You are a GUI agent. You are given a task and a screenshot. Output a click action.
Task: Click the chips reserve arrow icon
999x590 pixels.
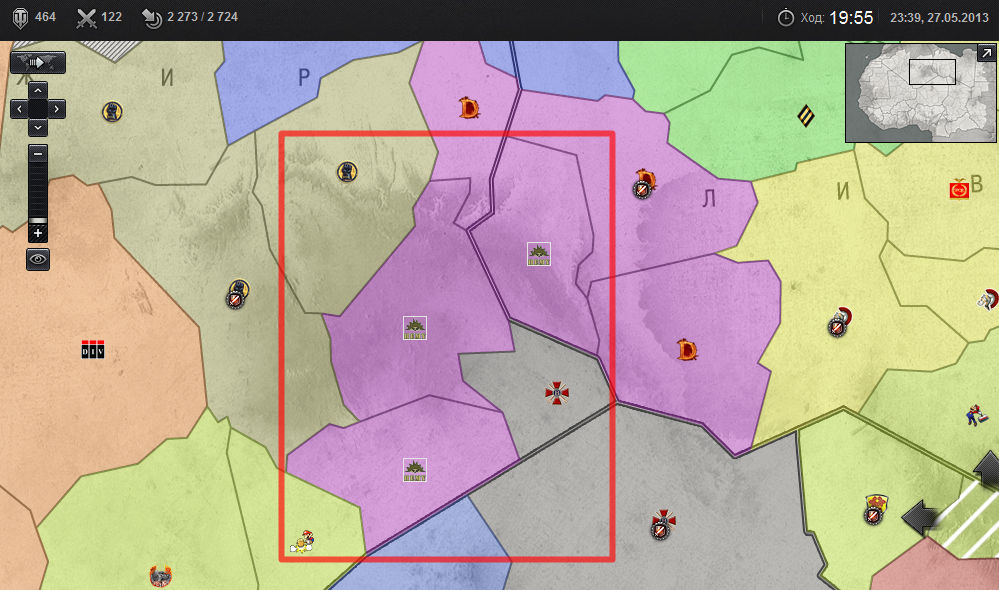tap(152, 18)
